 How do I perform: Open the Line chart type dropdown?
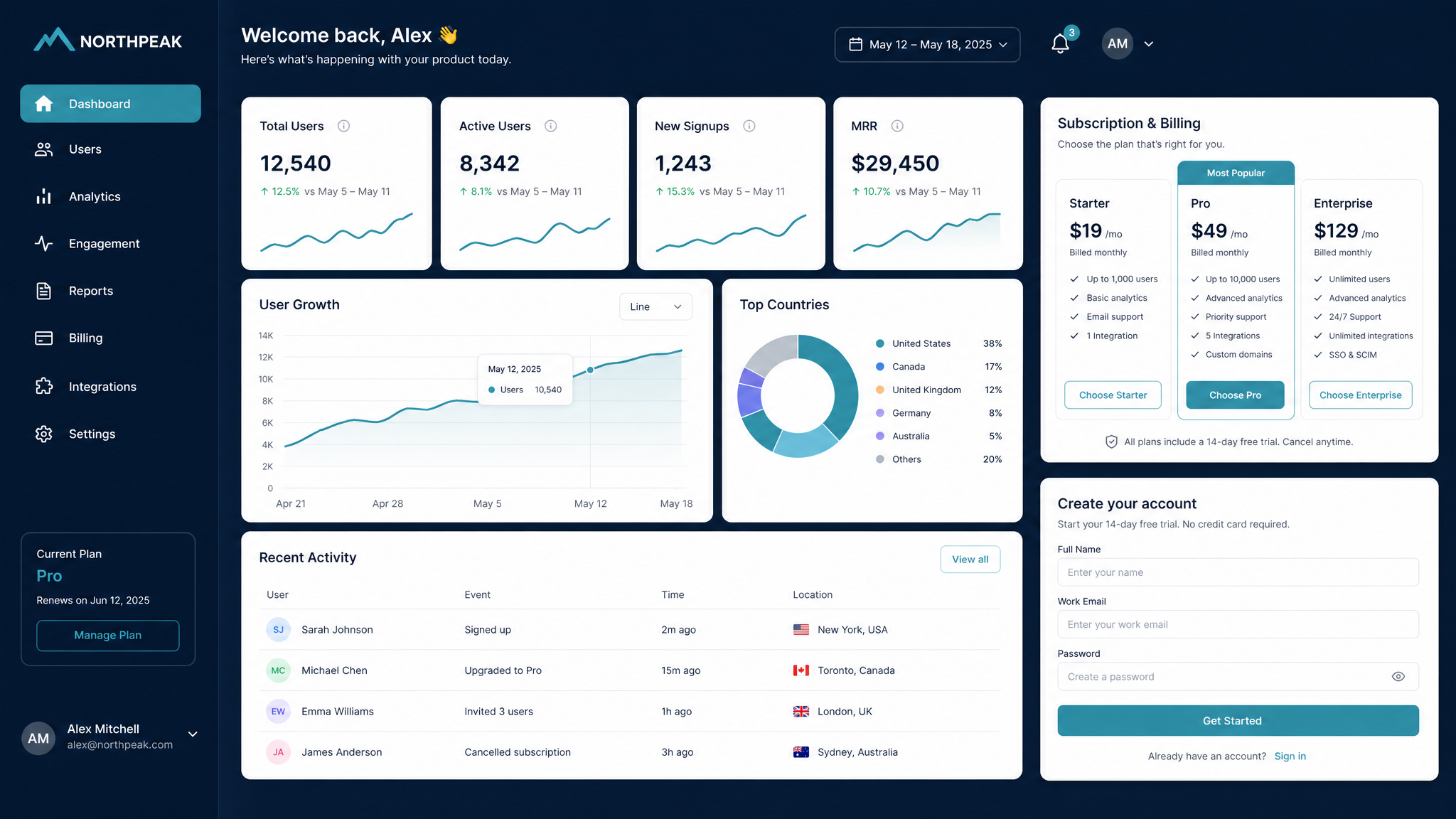click(655, 306)
